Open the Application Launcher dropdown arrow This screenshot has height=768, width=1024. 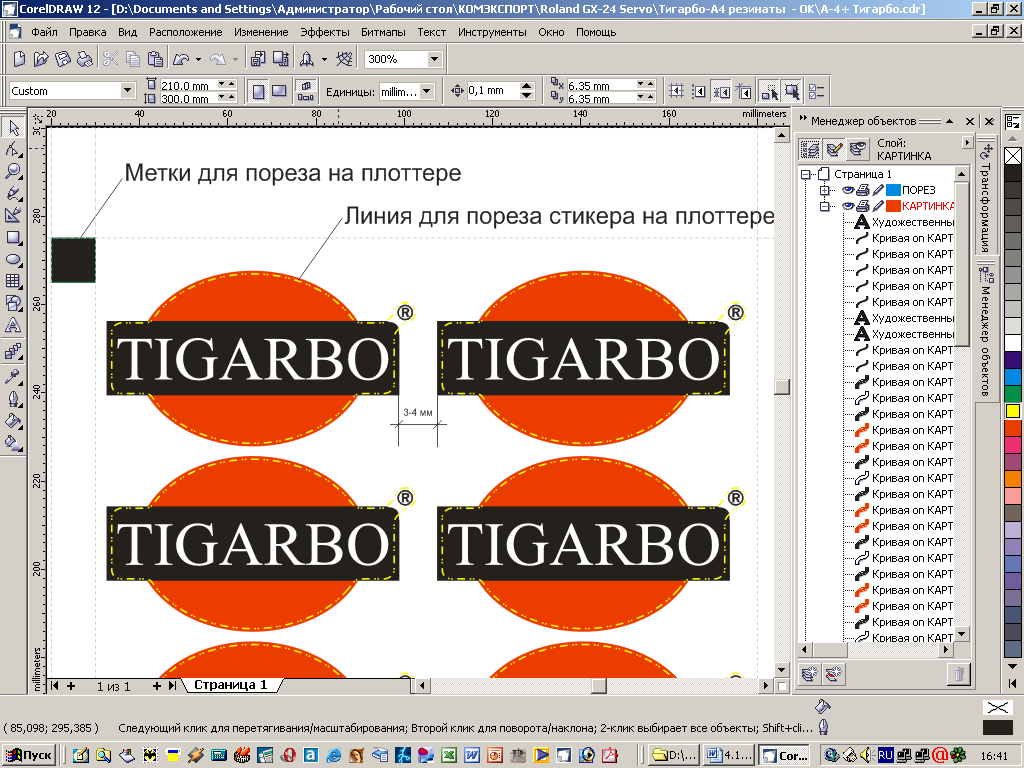pos(324,59)
